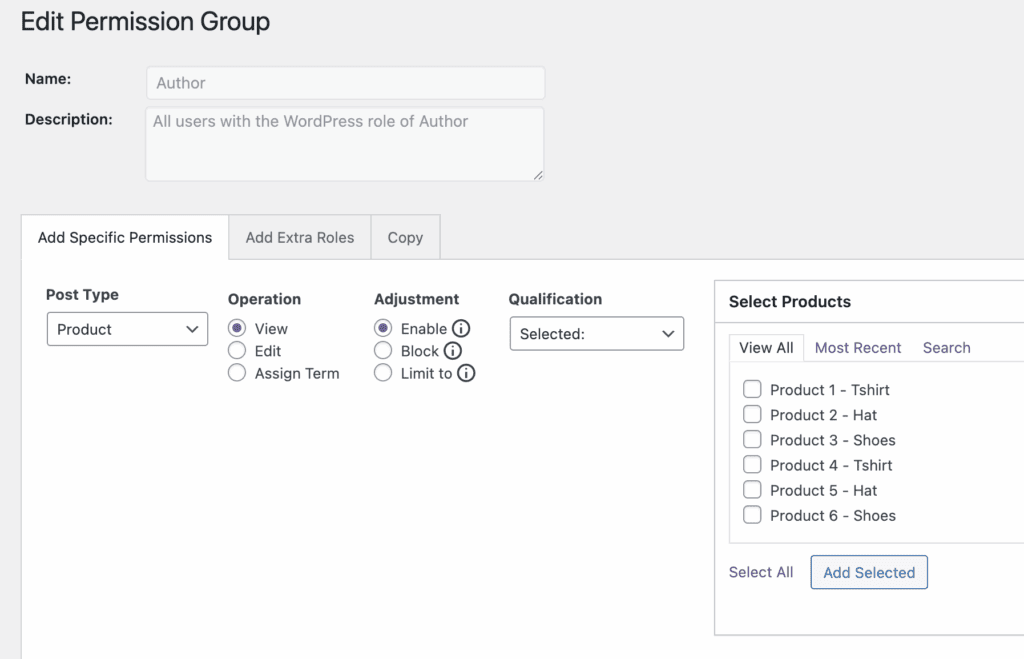The image size is (1024, 659).
Task: Select the Product 6 - Shoes checkbox
Action: pos(752,514)
